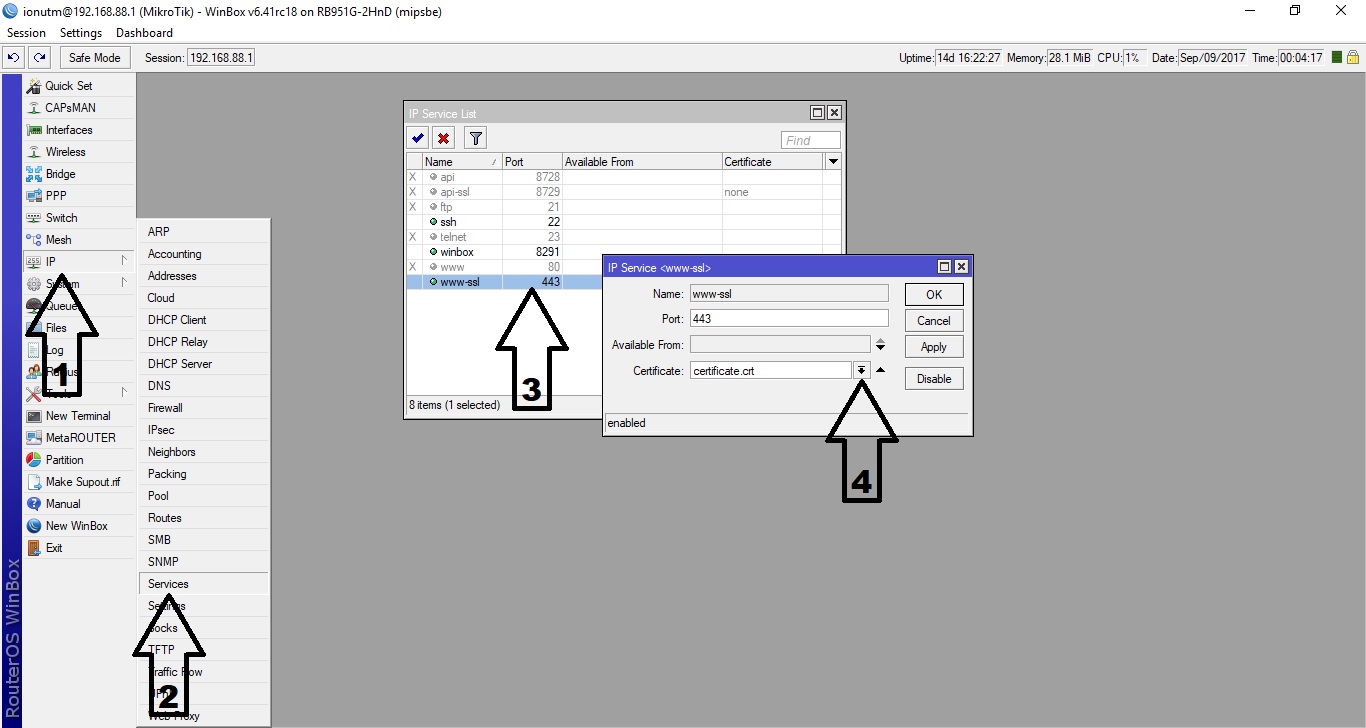1366x728 pixels.
Task: Click the Find search box
Action: tap(810, 140)
